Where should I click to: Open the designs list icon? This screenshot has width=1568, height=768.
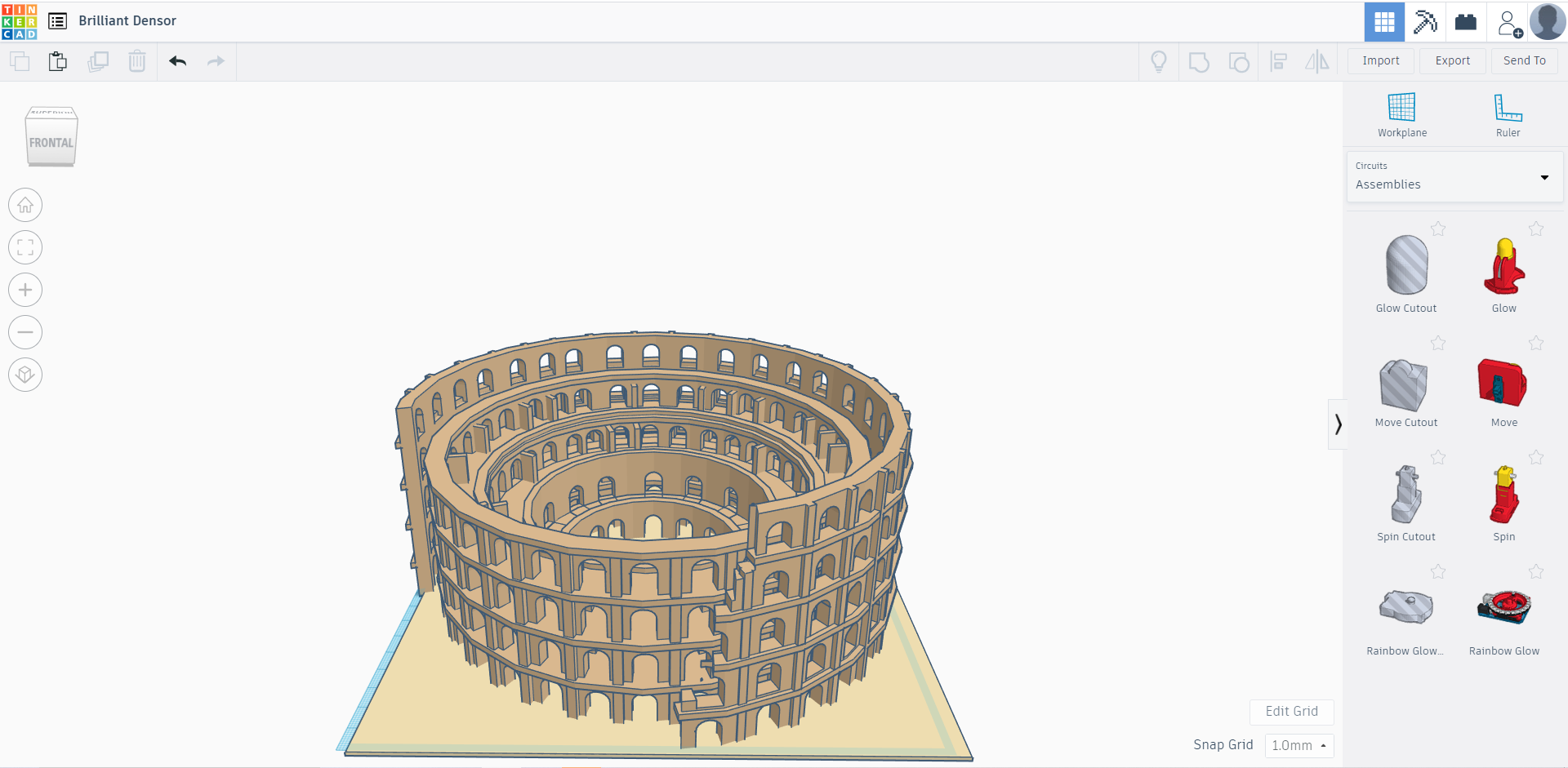tap(57, 21)
